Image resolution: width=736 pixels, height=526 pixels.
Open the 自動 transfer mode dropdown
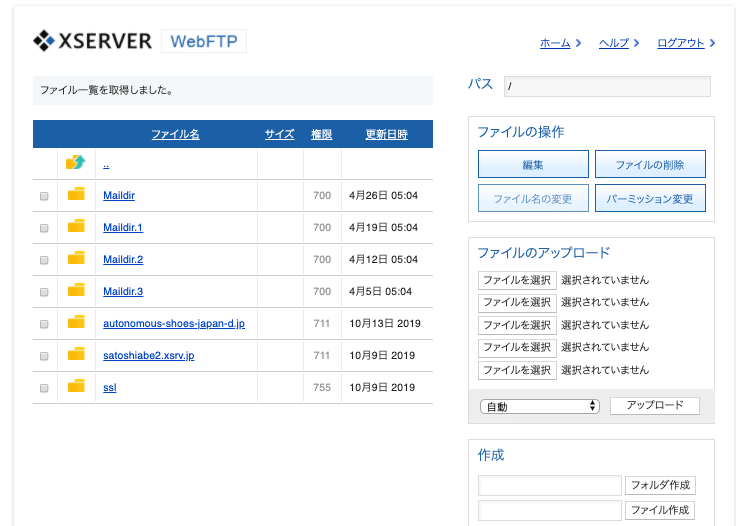click(539, 406)
